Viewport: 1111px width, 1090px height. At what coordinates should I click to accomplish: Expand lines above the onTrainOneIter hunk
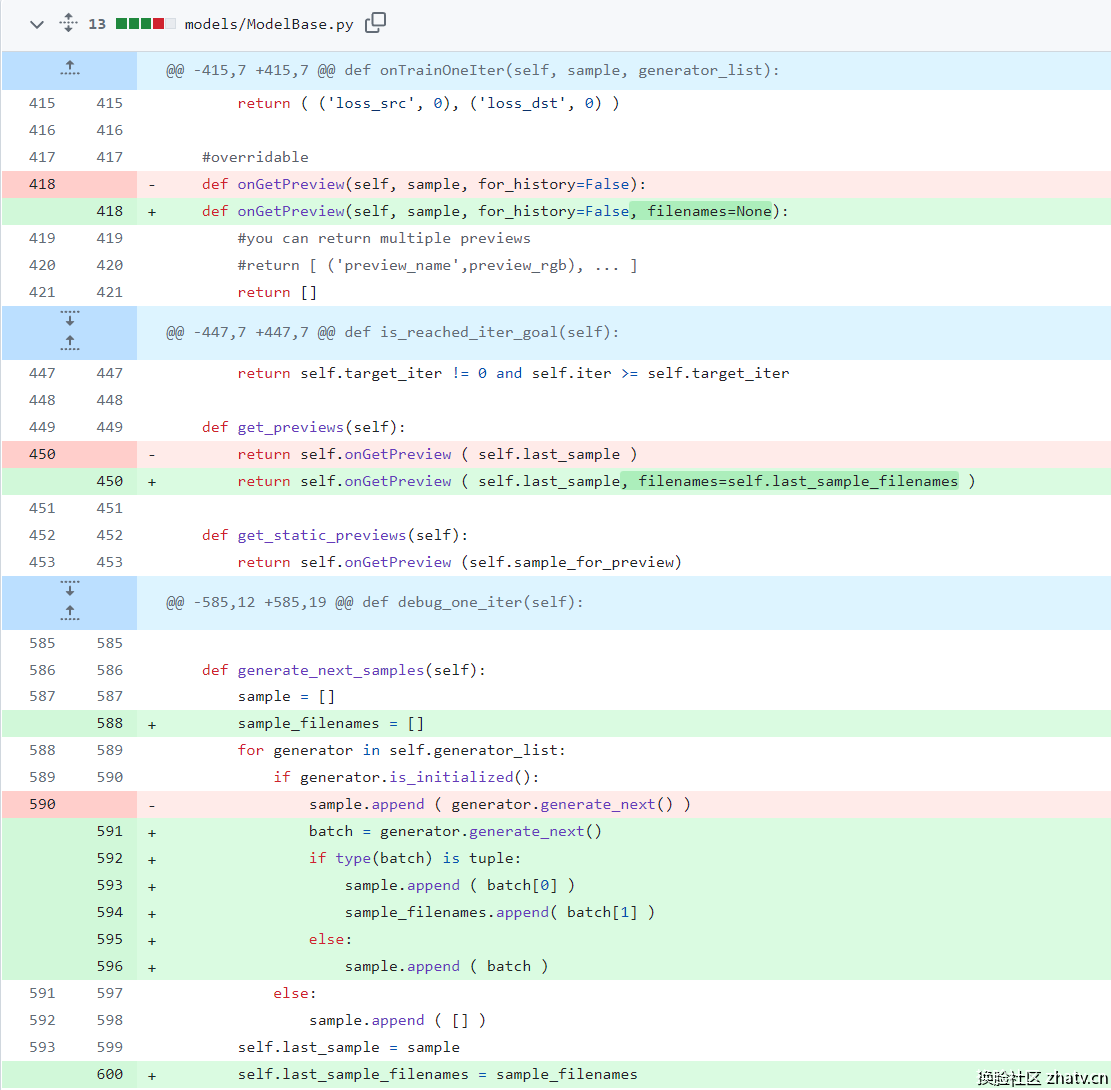pyautogui.click(x=69, y=69)
